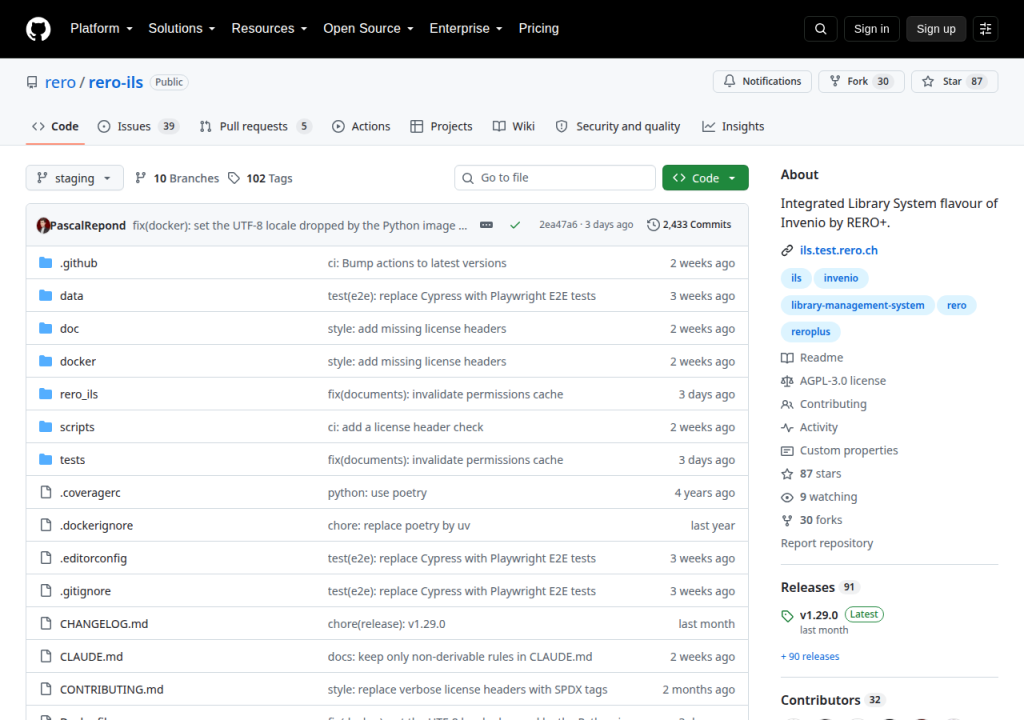Open the ils.test.rero.ch link
Image resolution: width=1024 pixels, height=720 pixels.
(x=839, y=250)
